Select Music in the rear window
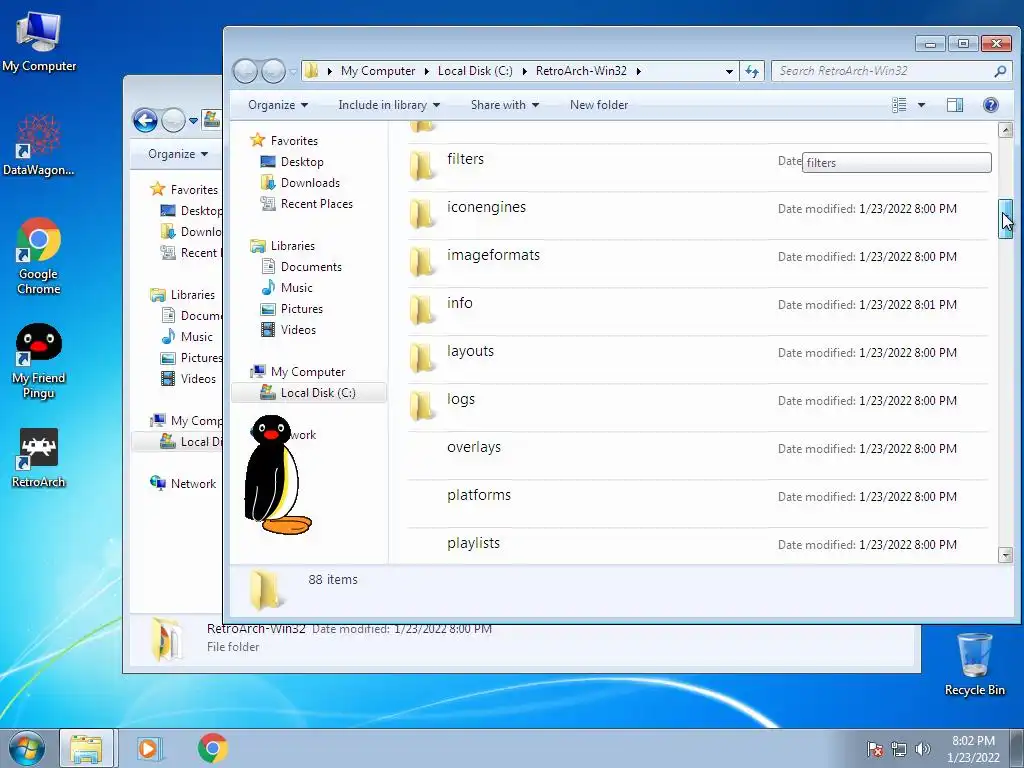1024x768 pixels. coord(196,337)
